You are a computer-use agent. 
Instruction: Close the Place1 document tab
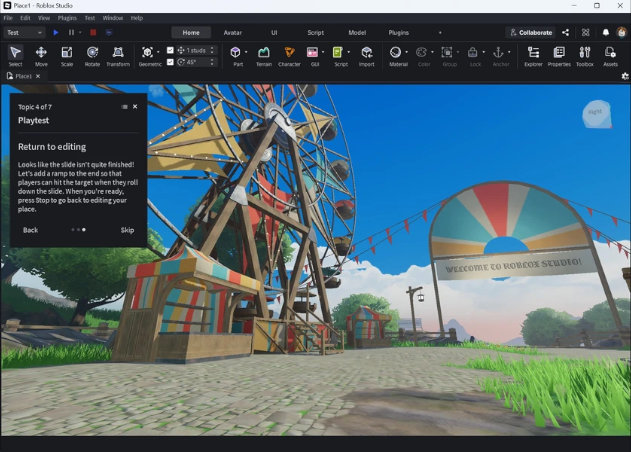pos(38,76)
